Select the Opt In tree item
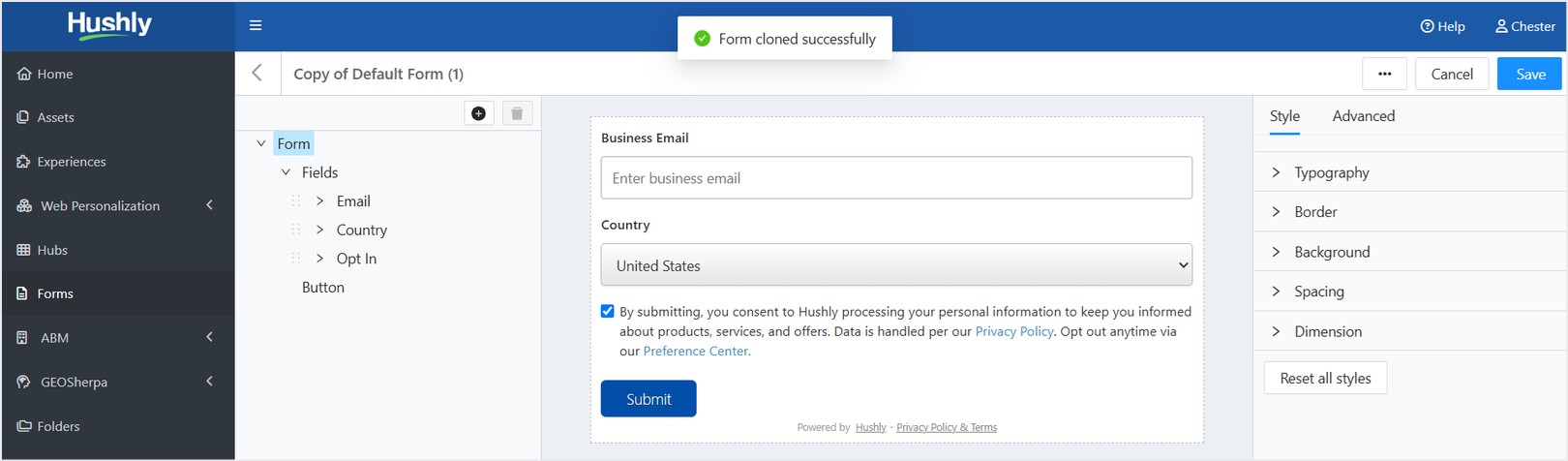Screen dimensions: 1568x461 [356, 259]
